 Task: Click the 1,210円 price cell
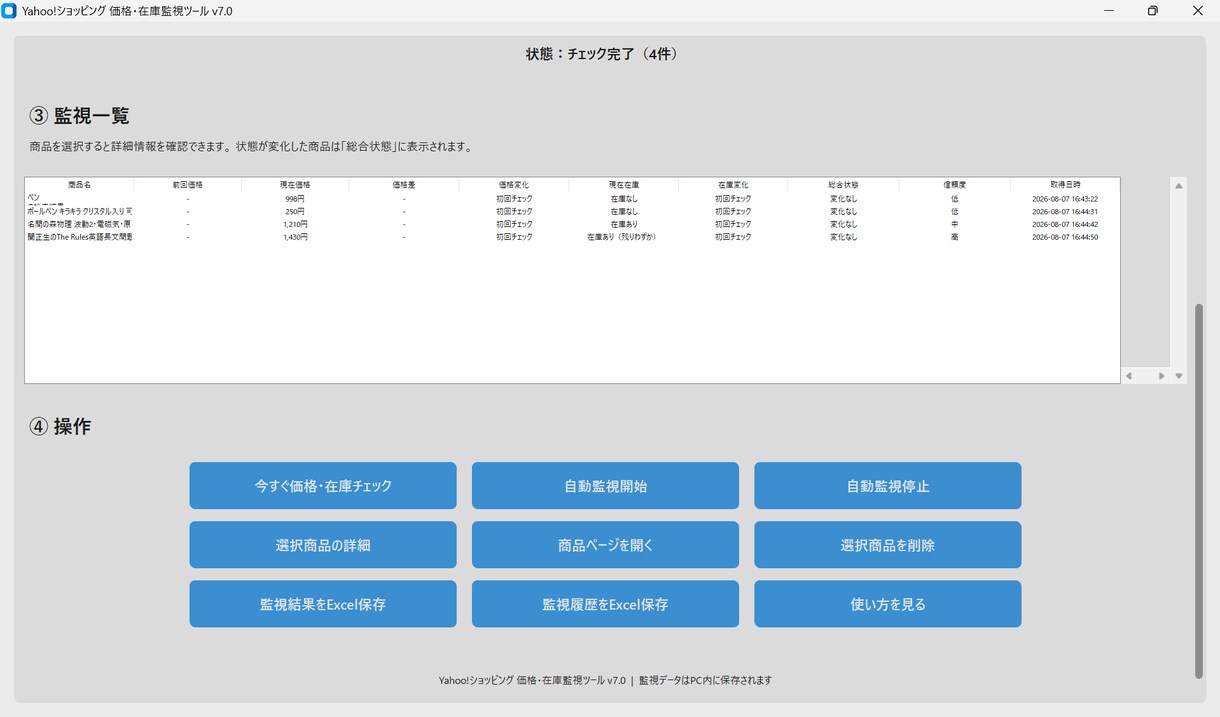click(x=295, y=224)
